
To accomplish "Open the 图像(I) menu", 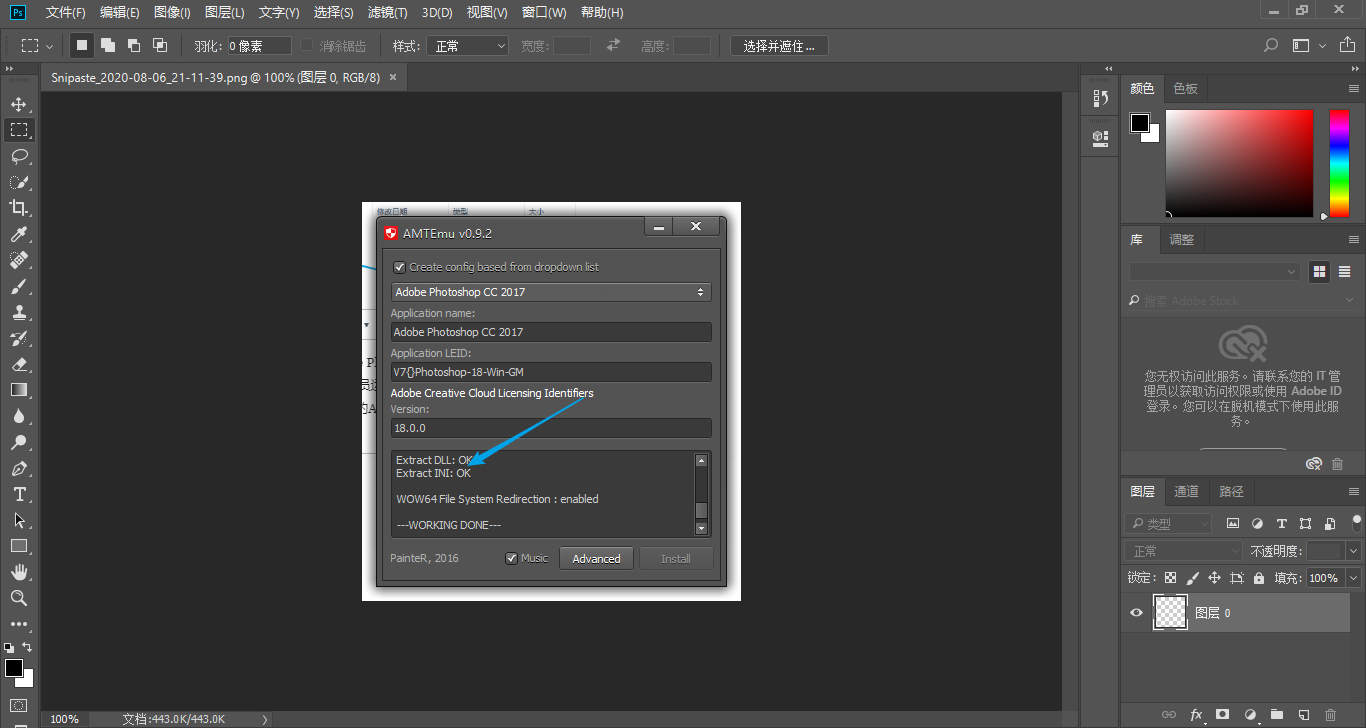I will click(x=172, y=12).
